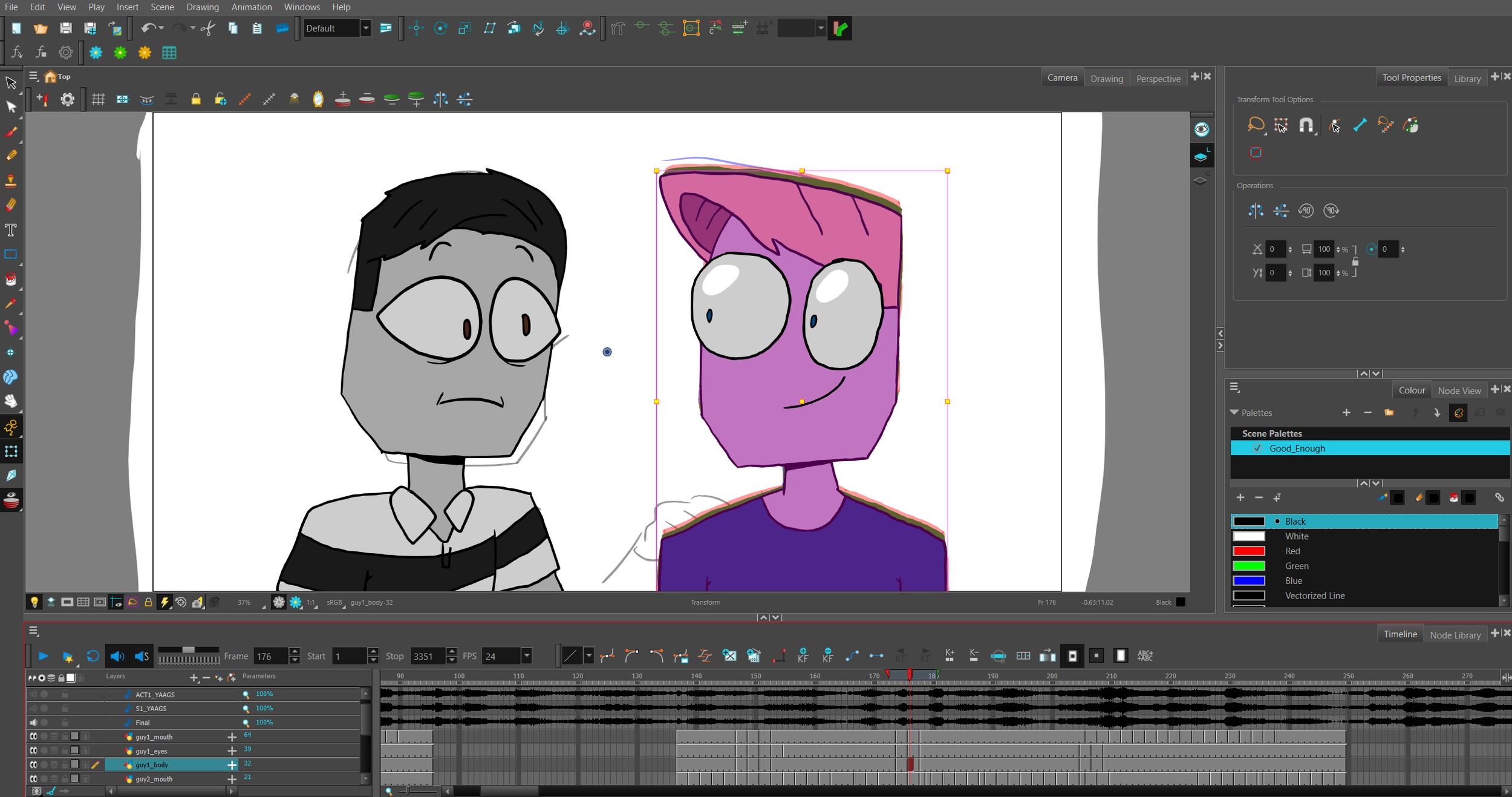Screen dimensions: 1512x797
Task: Increase Frame number stepper
Action: [x=295, y=652]
